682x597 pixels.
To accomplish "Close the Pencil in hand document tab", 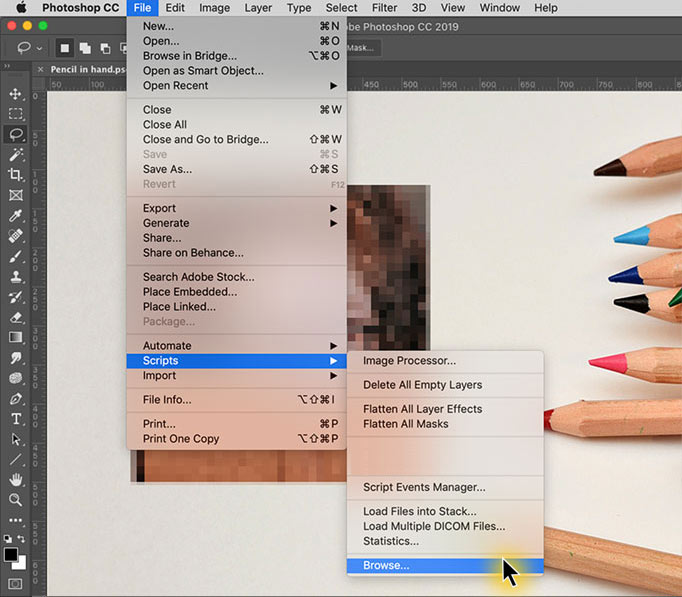I will [x=40, y=70].
